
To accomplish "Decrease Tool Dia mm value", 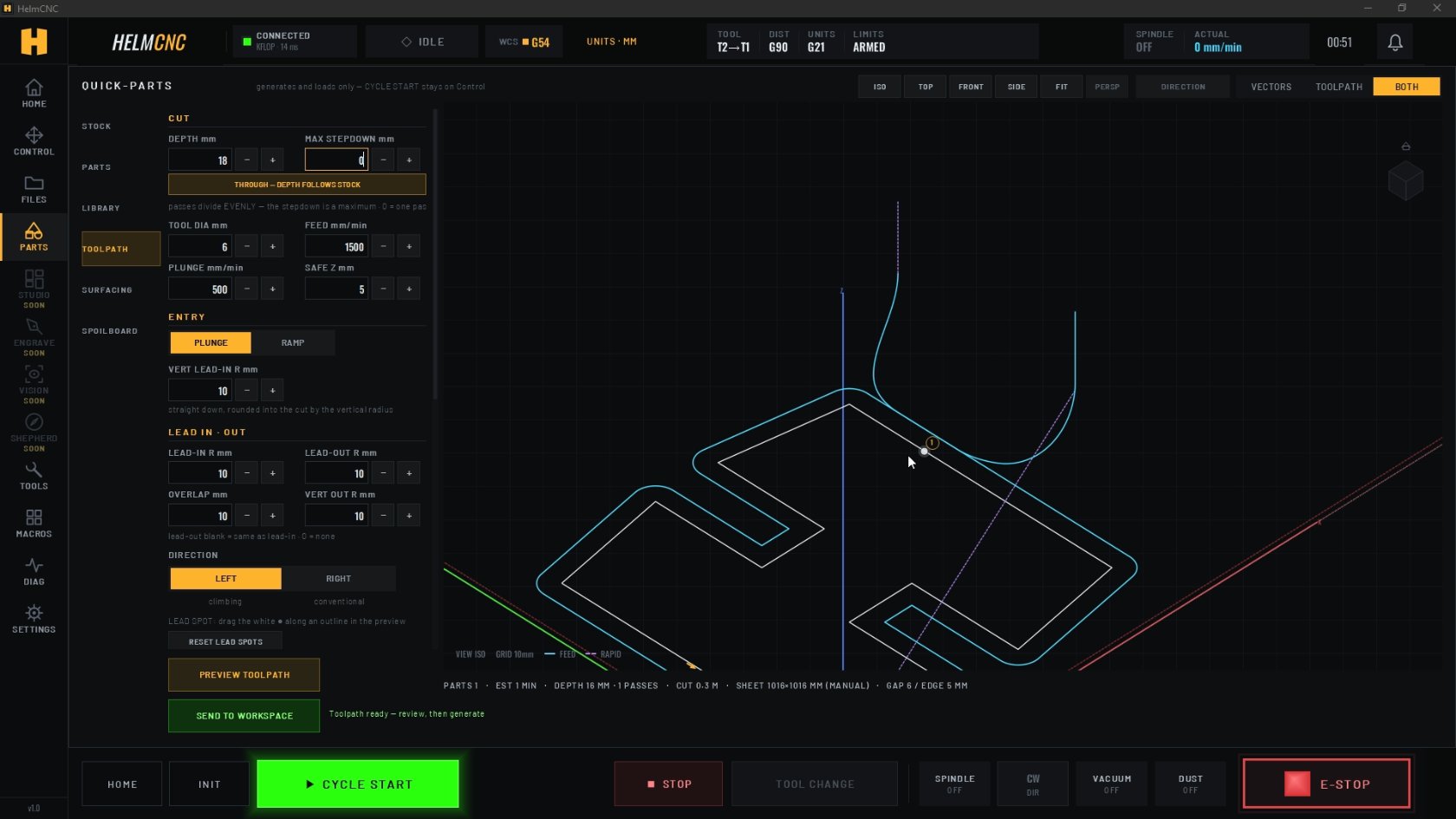I will (x=247, y=246).
